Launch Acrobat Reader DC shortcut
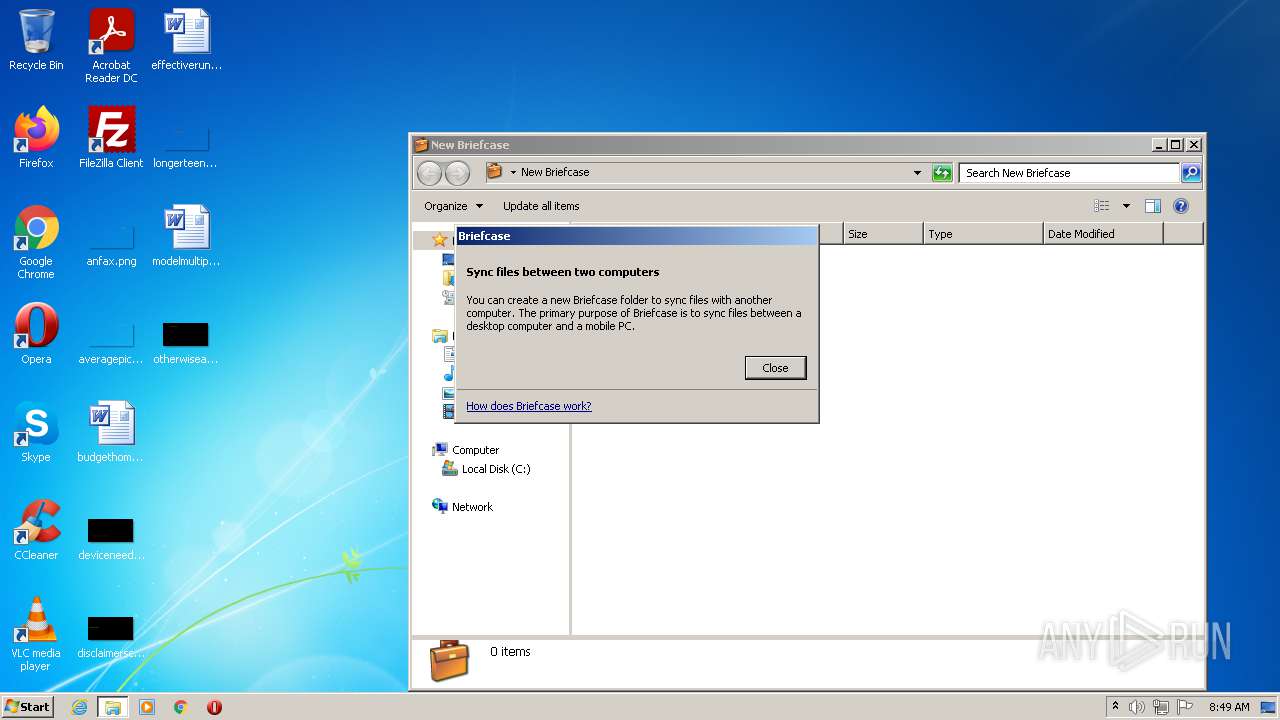1280x720 pixels. (111, 46)
